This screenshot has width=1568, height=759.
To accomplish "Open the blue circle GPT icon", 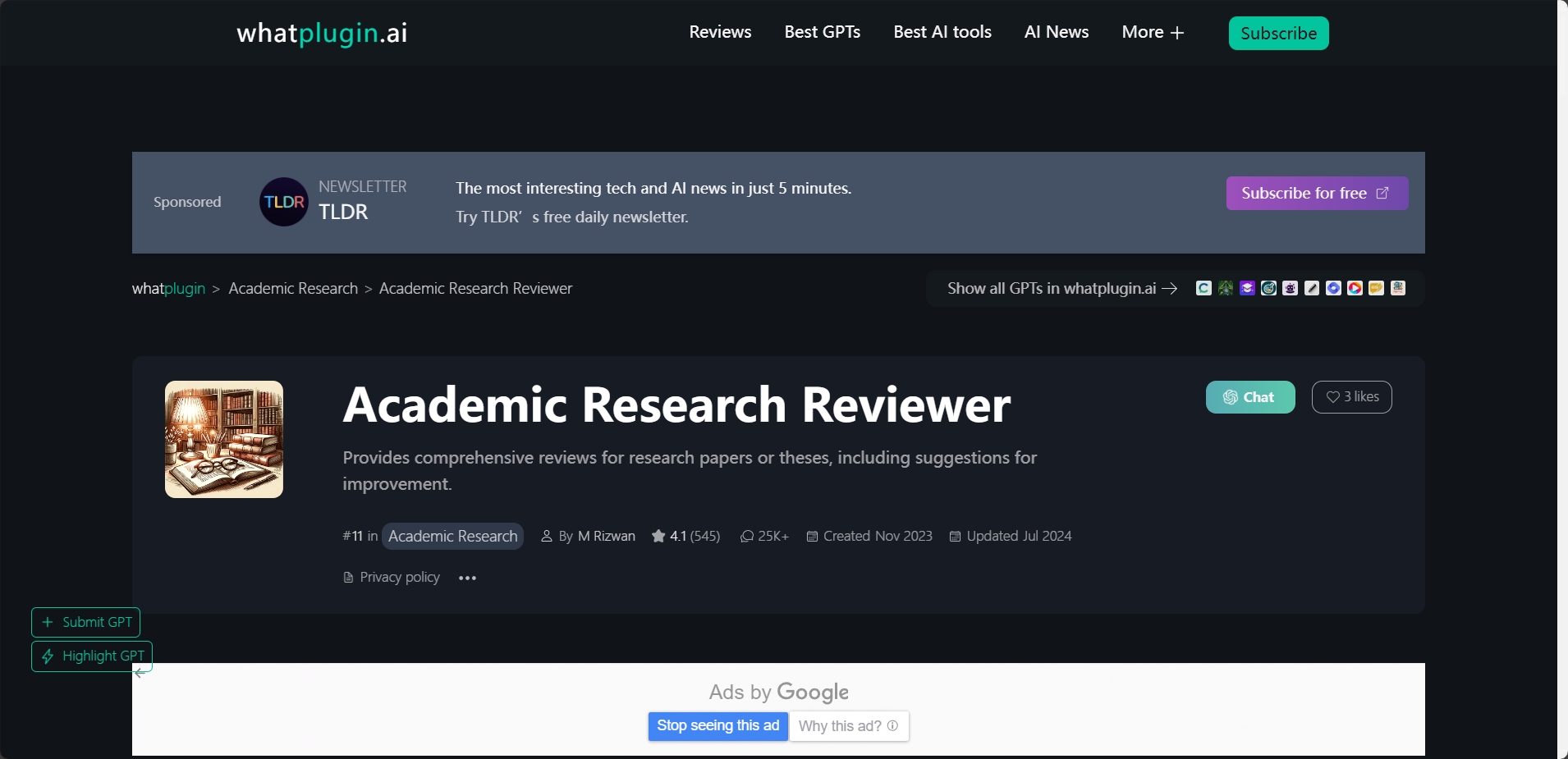I will pos(1333,288).
